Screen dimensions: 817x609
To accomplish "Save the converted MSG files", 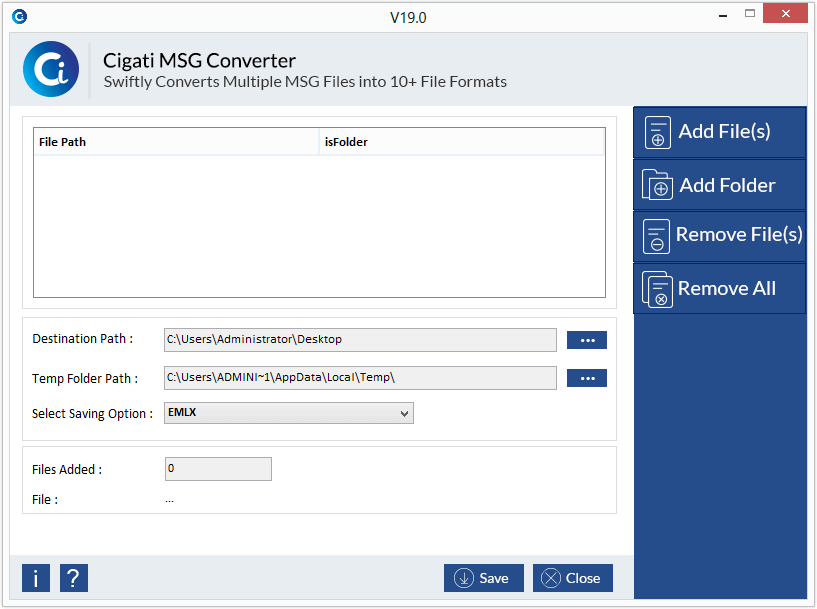I will [484, 578].
